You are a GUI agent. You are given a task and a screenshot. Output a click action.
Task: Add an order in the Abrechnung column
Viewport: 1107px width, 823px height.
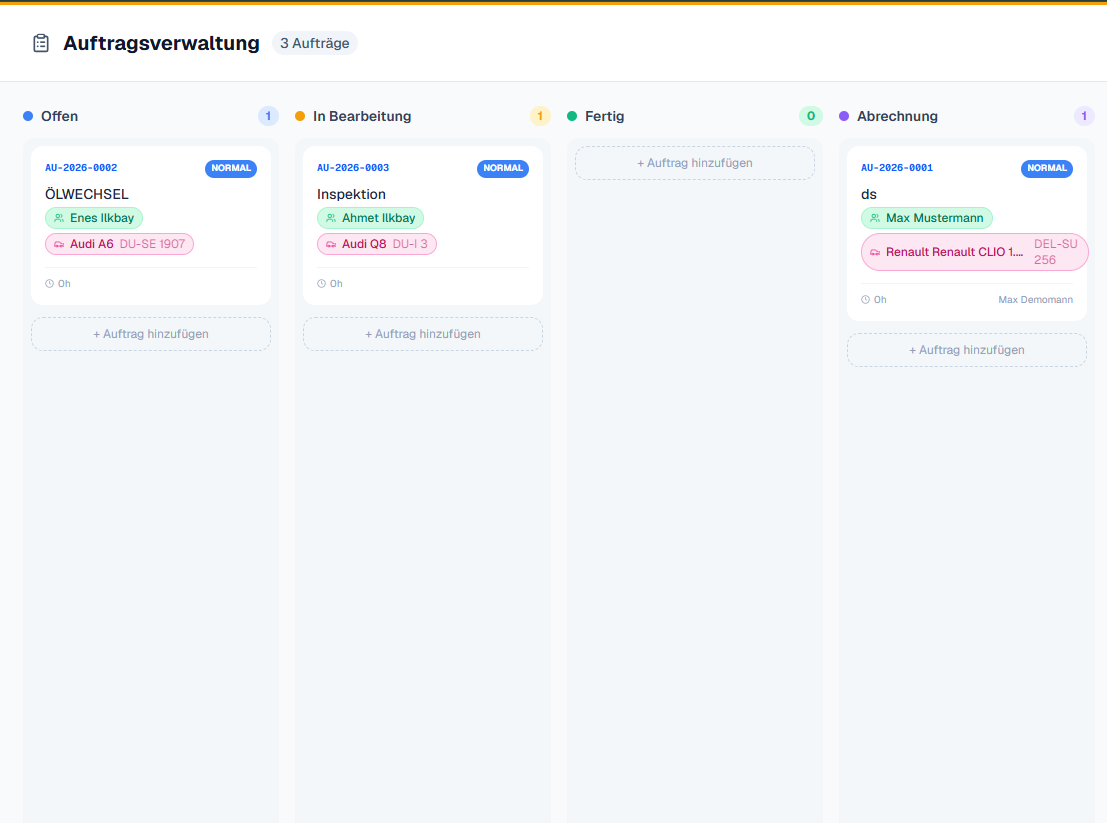(967, 350)
